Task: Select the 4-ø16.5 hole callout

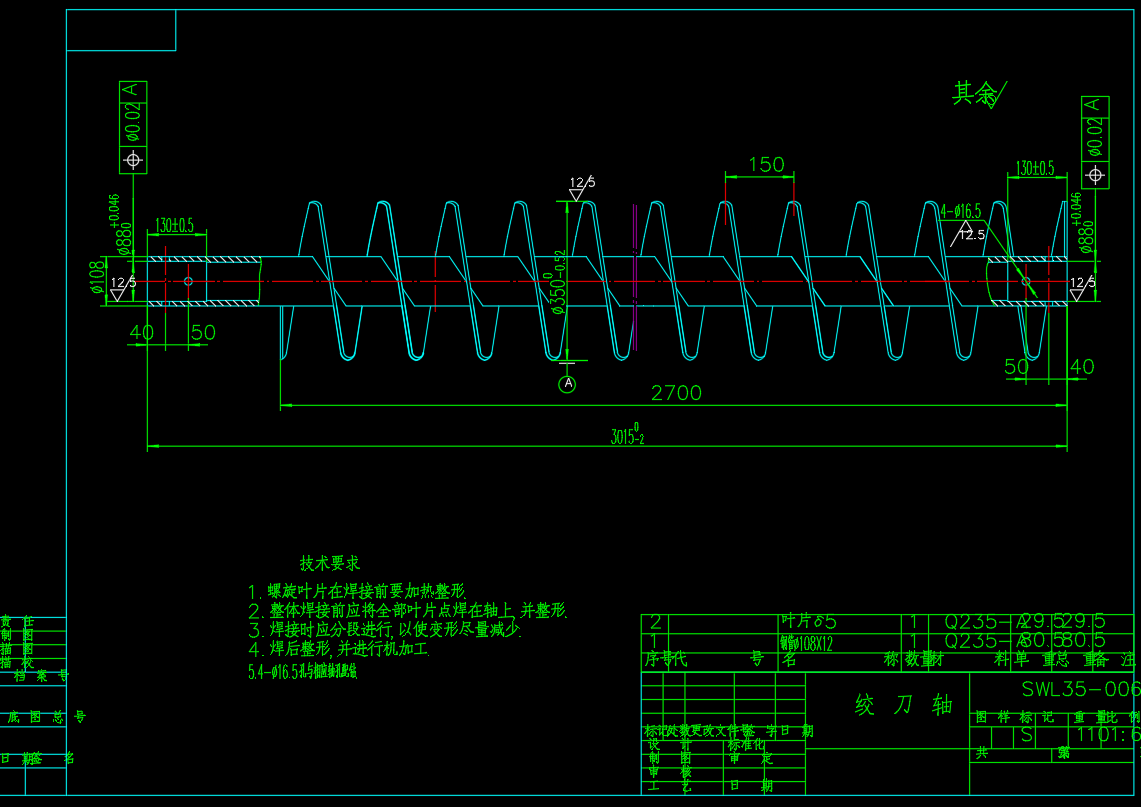Action: 961,211
